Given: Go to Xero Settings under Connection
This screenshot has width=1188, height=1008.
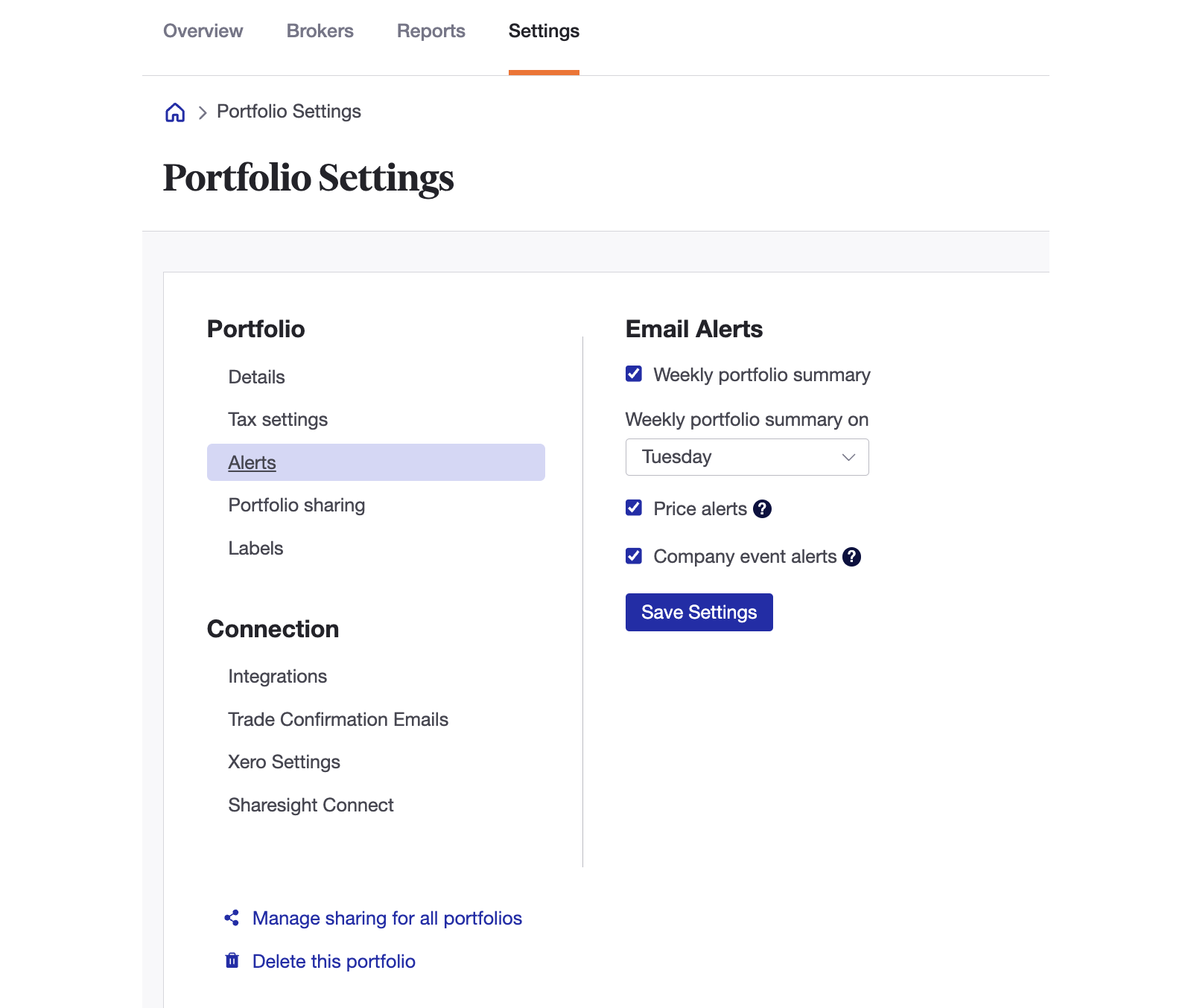Looking at the screenshot, I should [284, 762].
